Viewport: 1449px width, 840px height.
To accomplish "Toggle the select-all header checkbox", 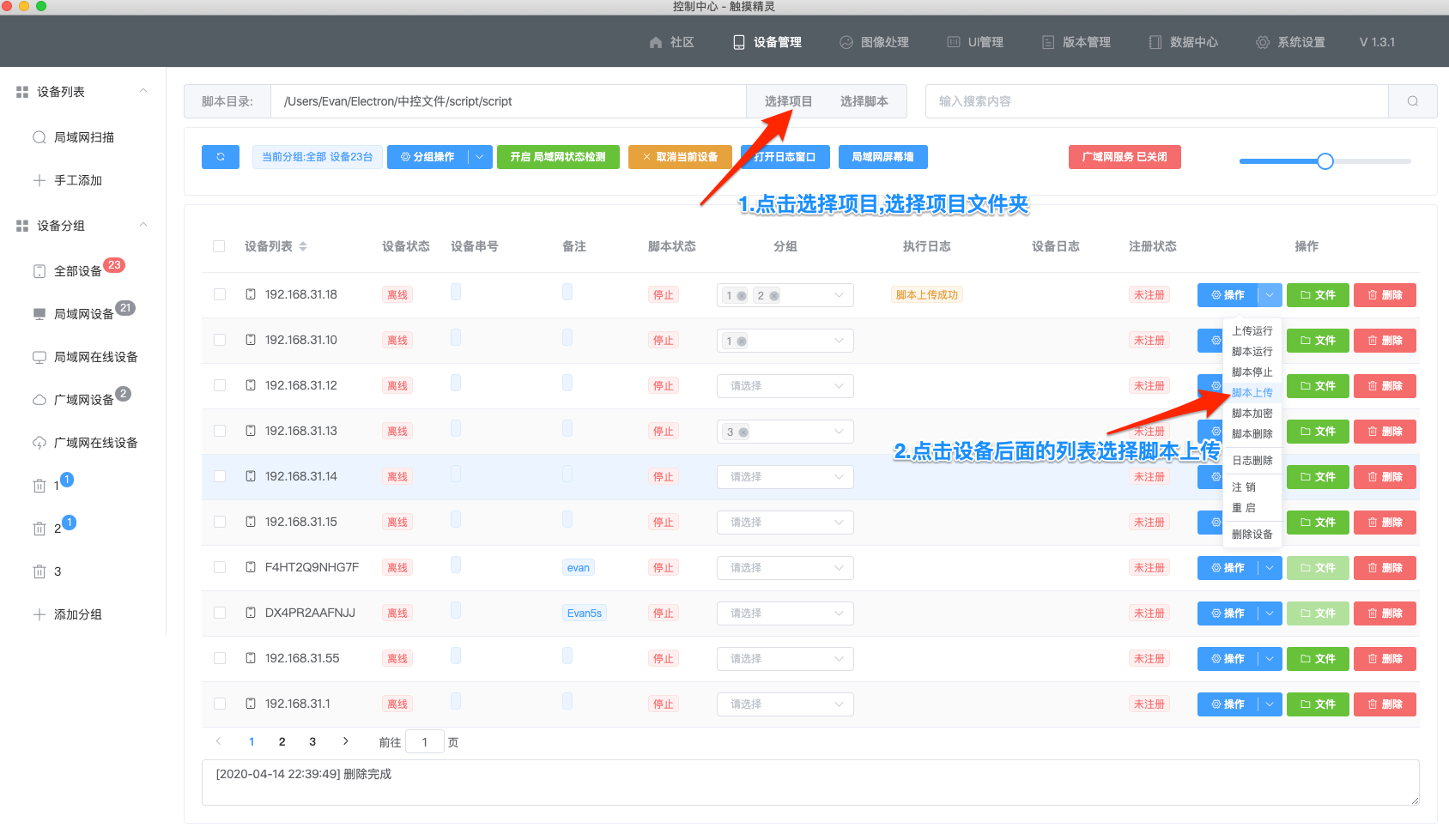I will pyautogui.click(x=219, y=246).
